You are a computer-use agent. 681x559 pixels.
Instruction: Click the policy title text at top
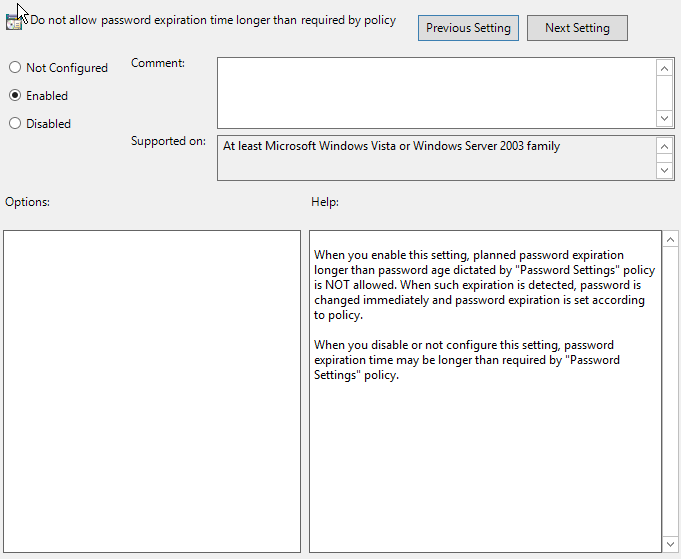point(213,20)
